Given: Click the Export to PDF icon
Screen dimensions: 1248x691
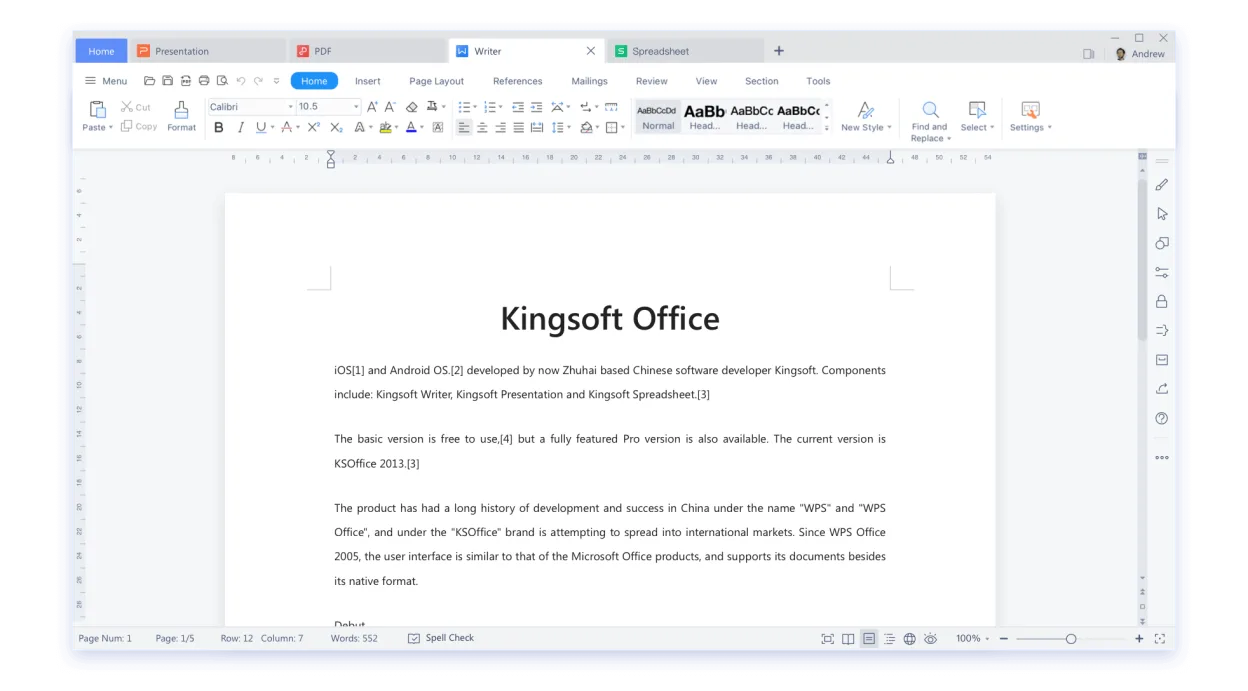Looking at the screenshot, I should point(186,81).
